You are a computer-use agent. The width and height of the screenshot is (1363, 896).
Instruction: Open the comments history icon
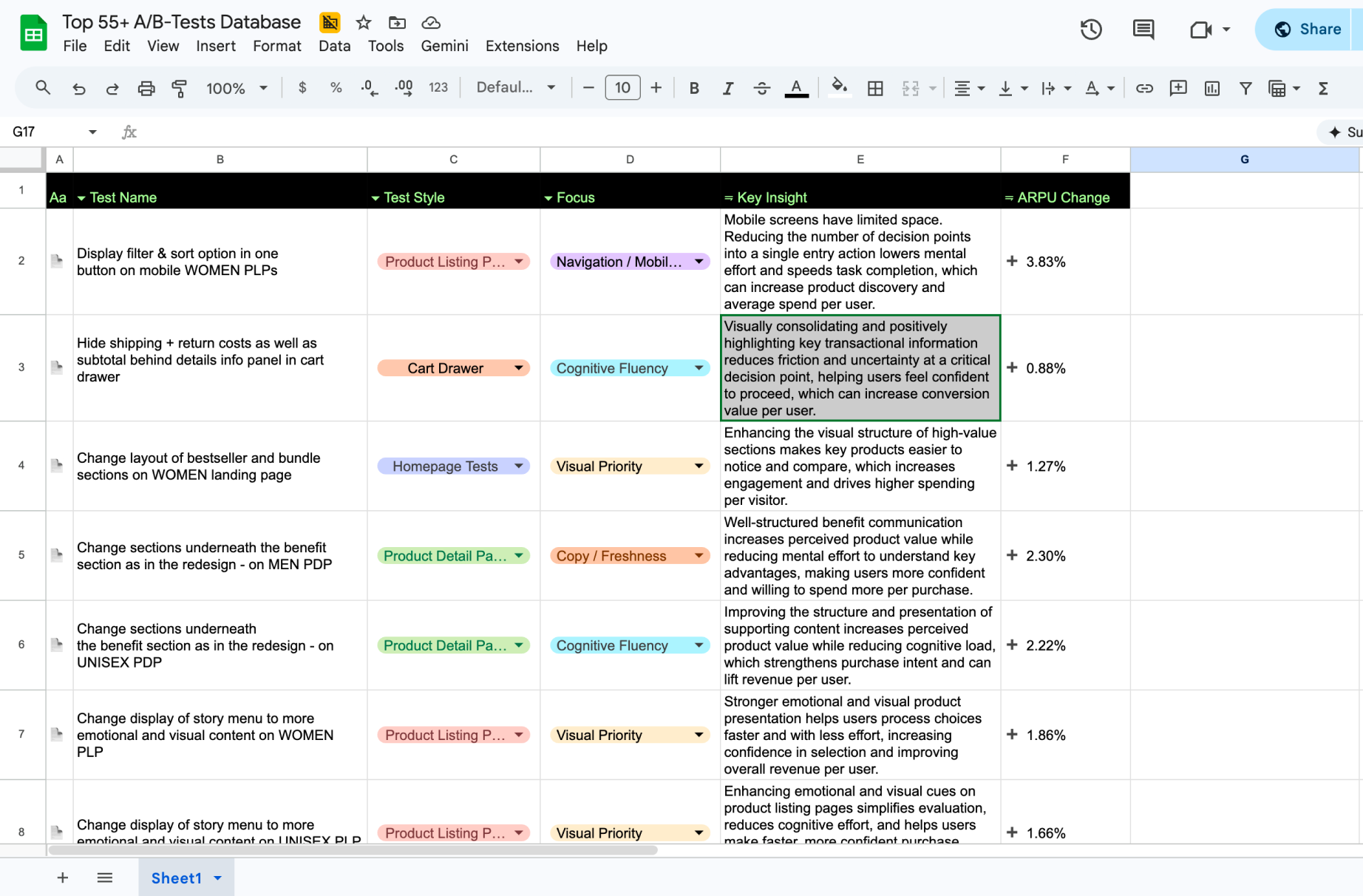click(x=1143, y=30)
